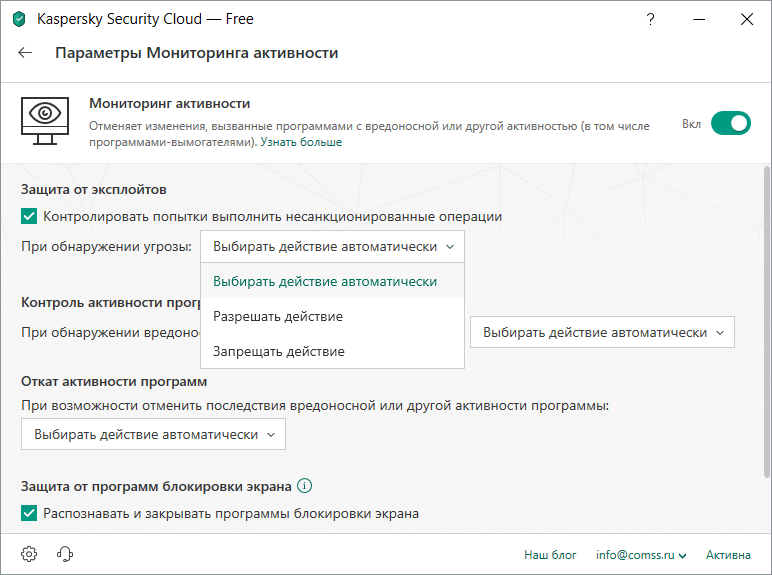Image resolution: width=772 pixels, height=575 pixels.
Task: Open help with the question mark icon
Action: pos(650,19)
